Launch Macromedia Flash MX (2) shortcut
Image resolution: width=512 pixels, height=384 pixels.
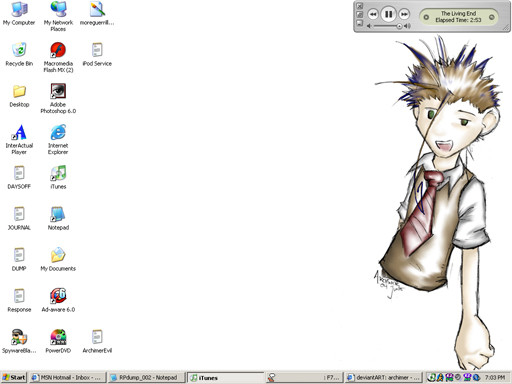click(58, 57)
